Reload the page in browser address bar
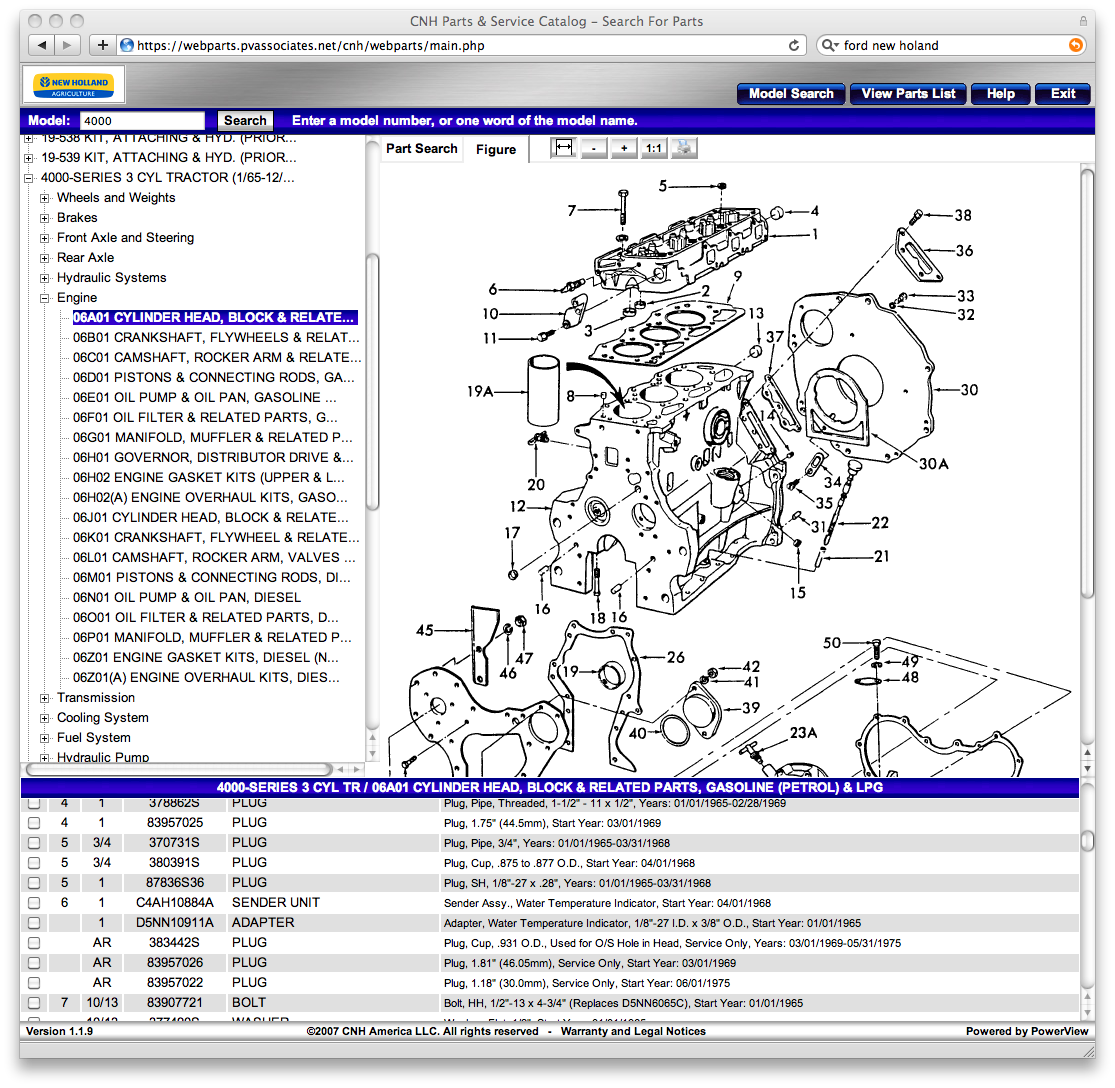The width and height of the screenshot is (1115, 1088). 795,45
